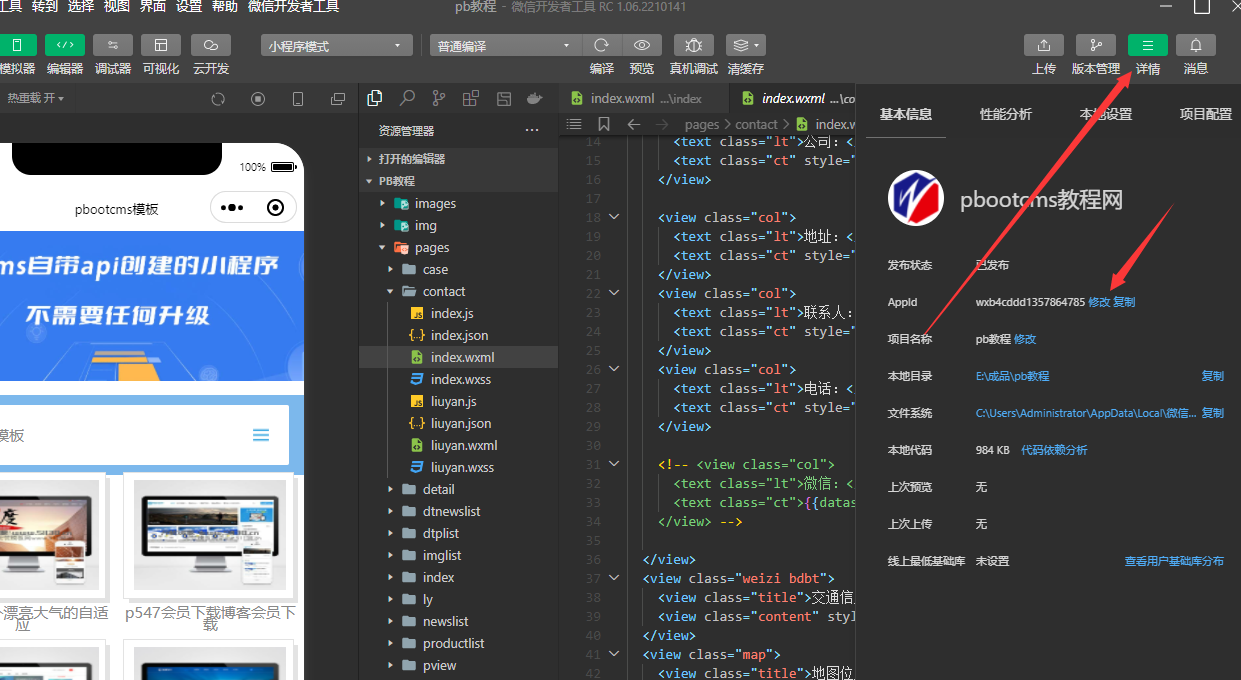Open the 资源管理器 more options ellipsis
This screenshot has width=1241, height=680.
pyautogui.click(x=532, y=131)
